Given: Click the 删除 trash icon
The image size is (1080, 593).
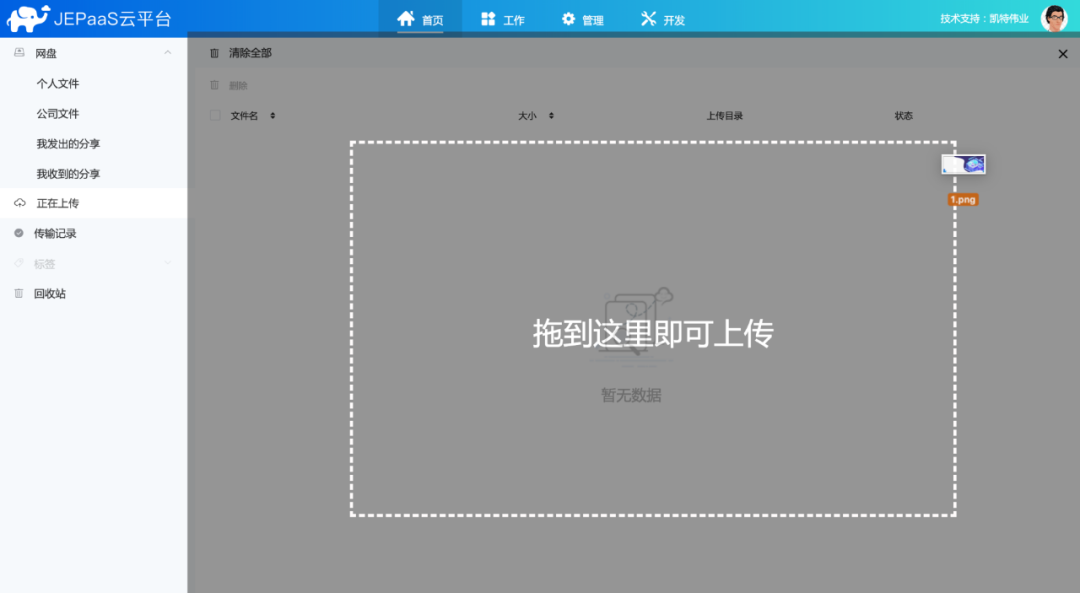Looking at the screenshot, I should (x=214, y=85).
